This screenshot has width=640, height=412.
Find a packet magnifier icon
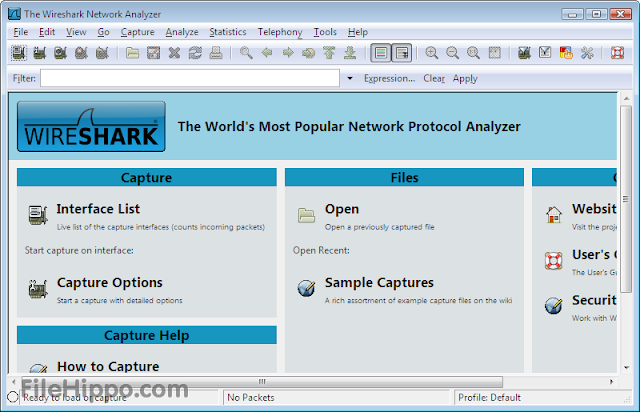246,53
